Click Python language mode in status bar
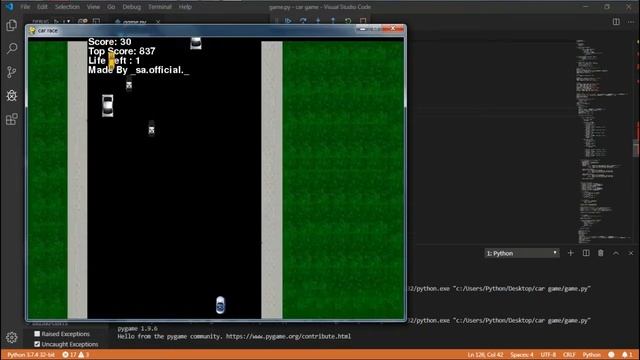Viewport: 640px width, 360px height. 591,355
